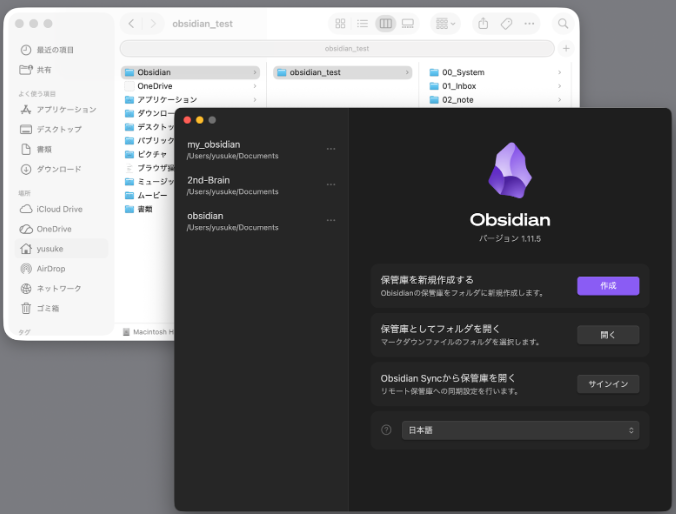Screen dimensions: 676x514
Task: Select the 01_Inbox folder in Finder
Action: point(460,86)
